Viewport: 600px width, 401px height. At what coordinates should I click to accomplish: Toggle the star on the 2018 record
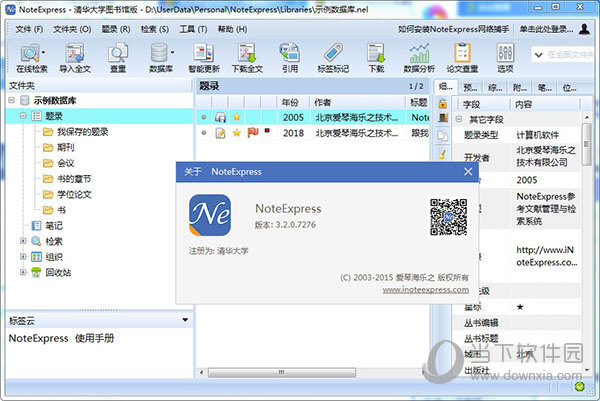pos(237,133)
